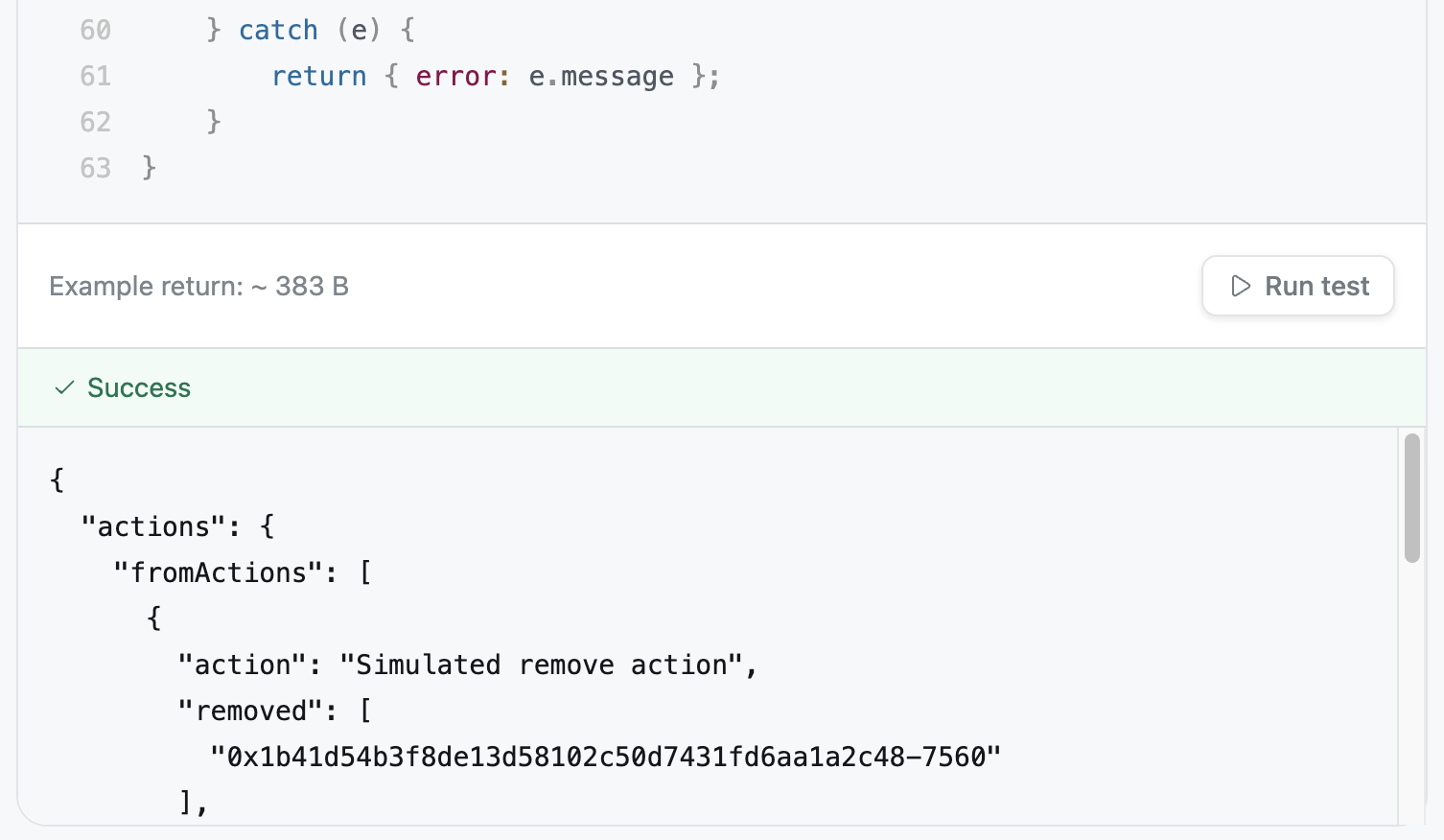Click the closing brace on line 63
The width and height of the screenshot is (1444, 840).
tap(149, 168)
